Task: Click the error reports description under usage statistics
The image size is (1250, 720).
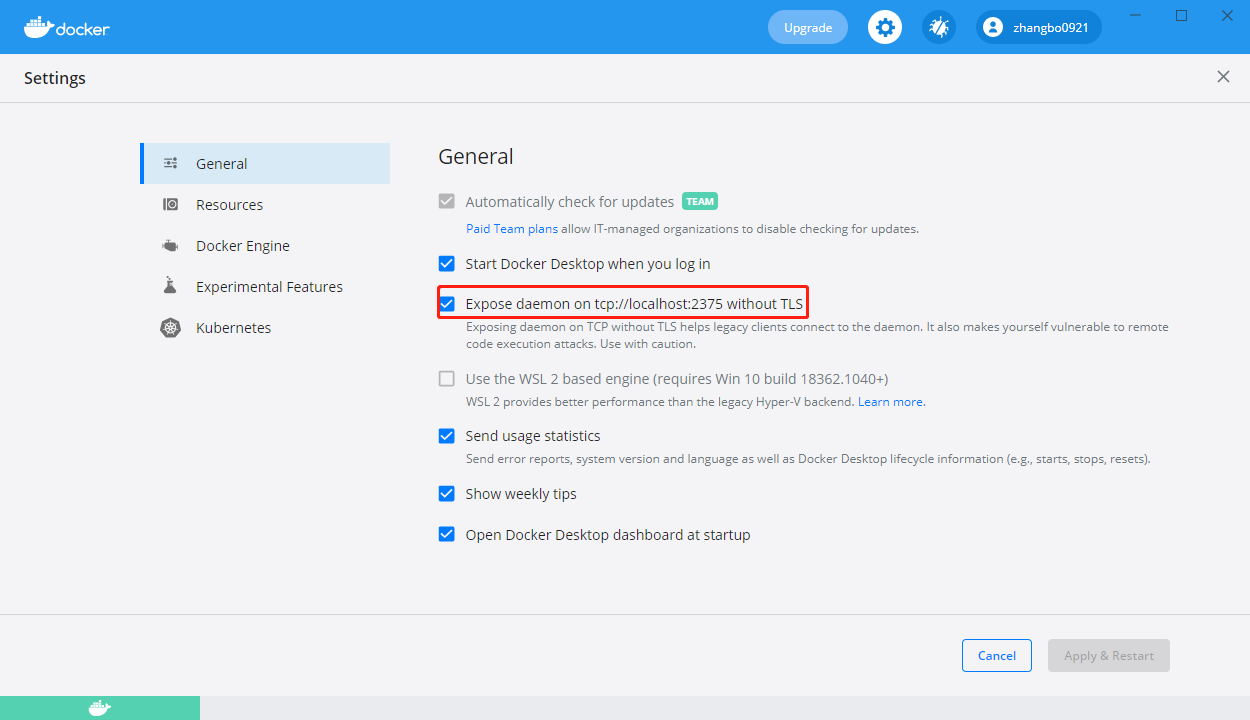Action: 808,459
